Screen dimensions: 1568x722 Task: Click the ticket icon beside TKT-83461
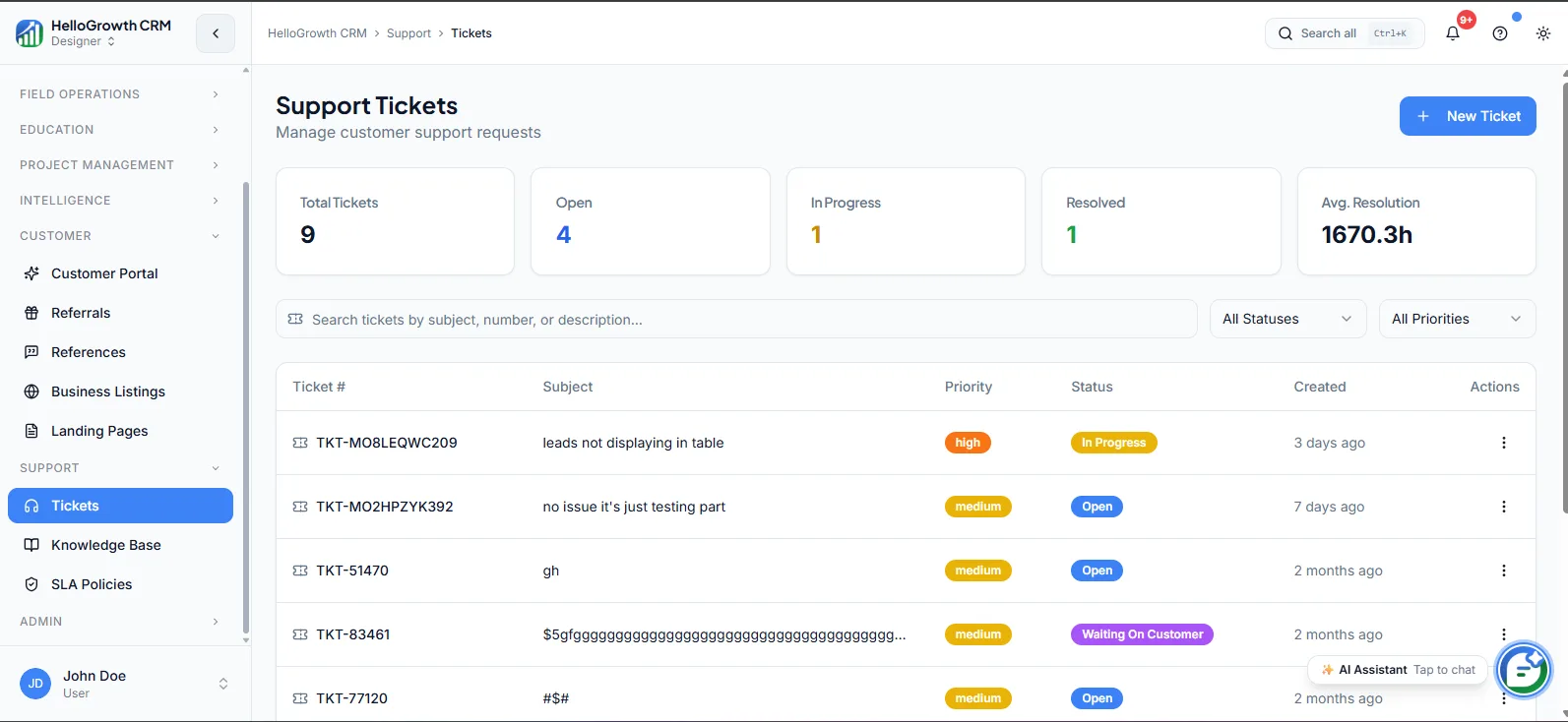click(x=300, y=634)
